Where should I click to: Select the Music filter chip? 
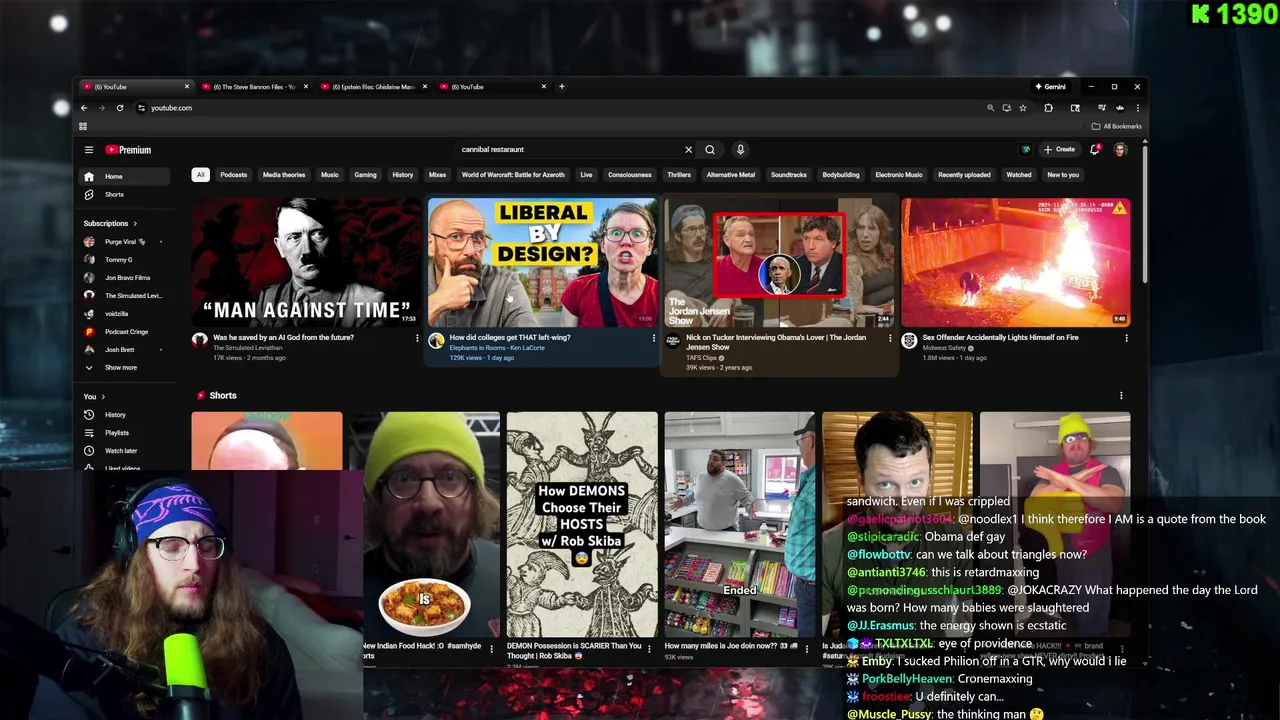pyautogui.click(x=329, y=175)
